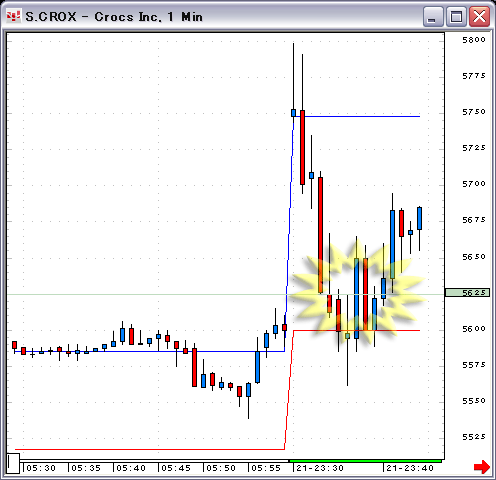Click the 05:45 time label
496x480 pixels.
[x=176, y=468]
